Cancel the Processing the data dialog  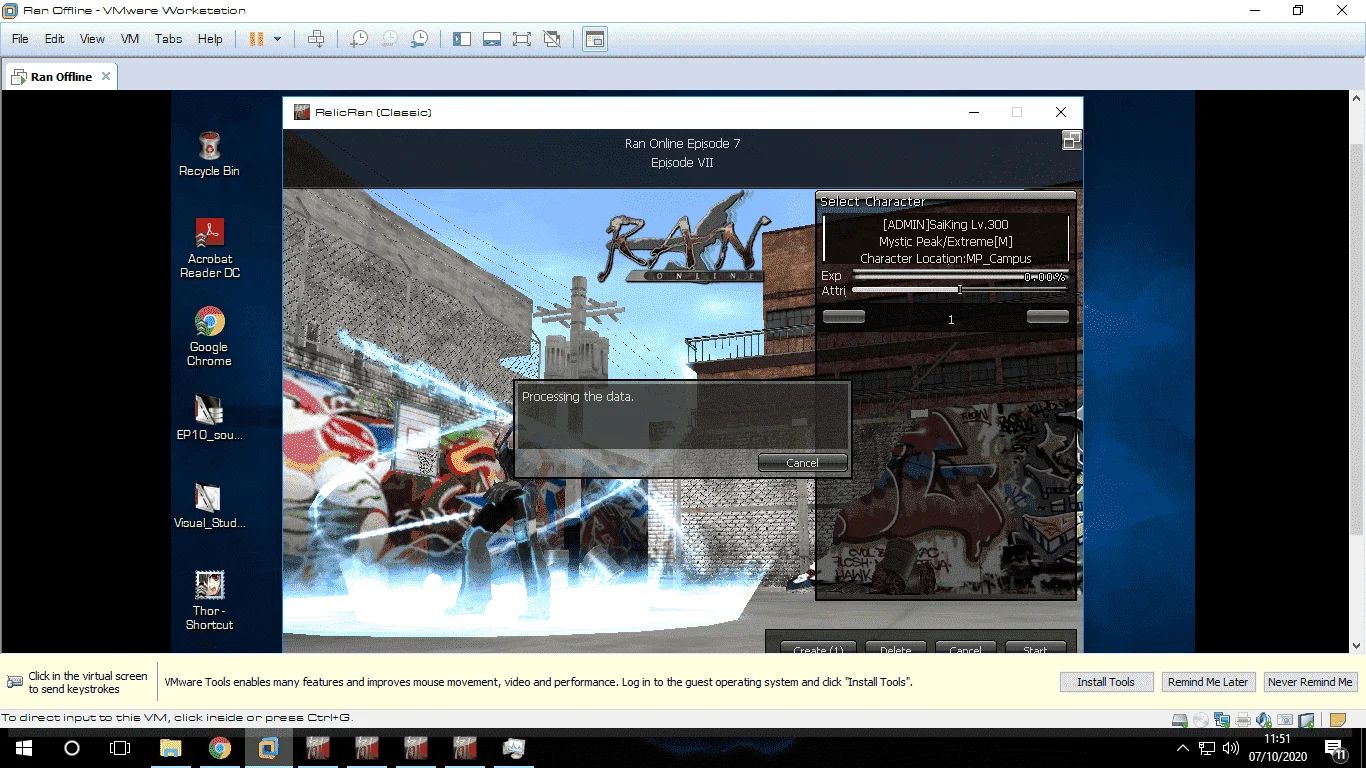pos(802,463)
